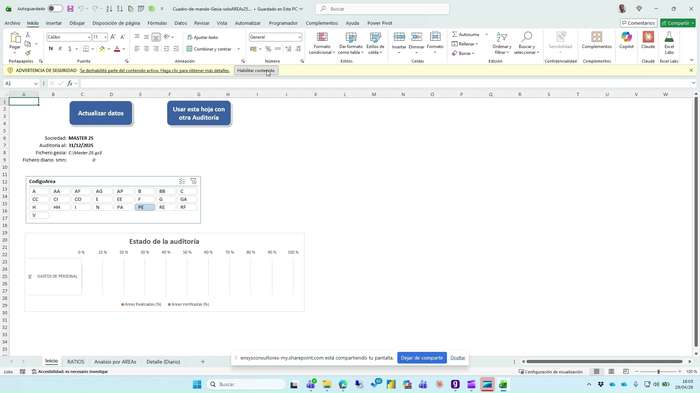Increase font size with large A icon
This screenshot has width=700, height=393.
tap(113, 37)
